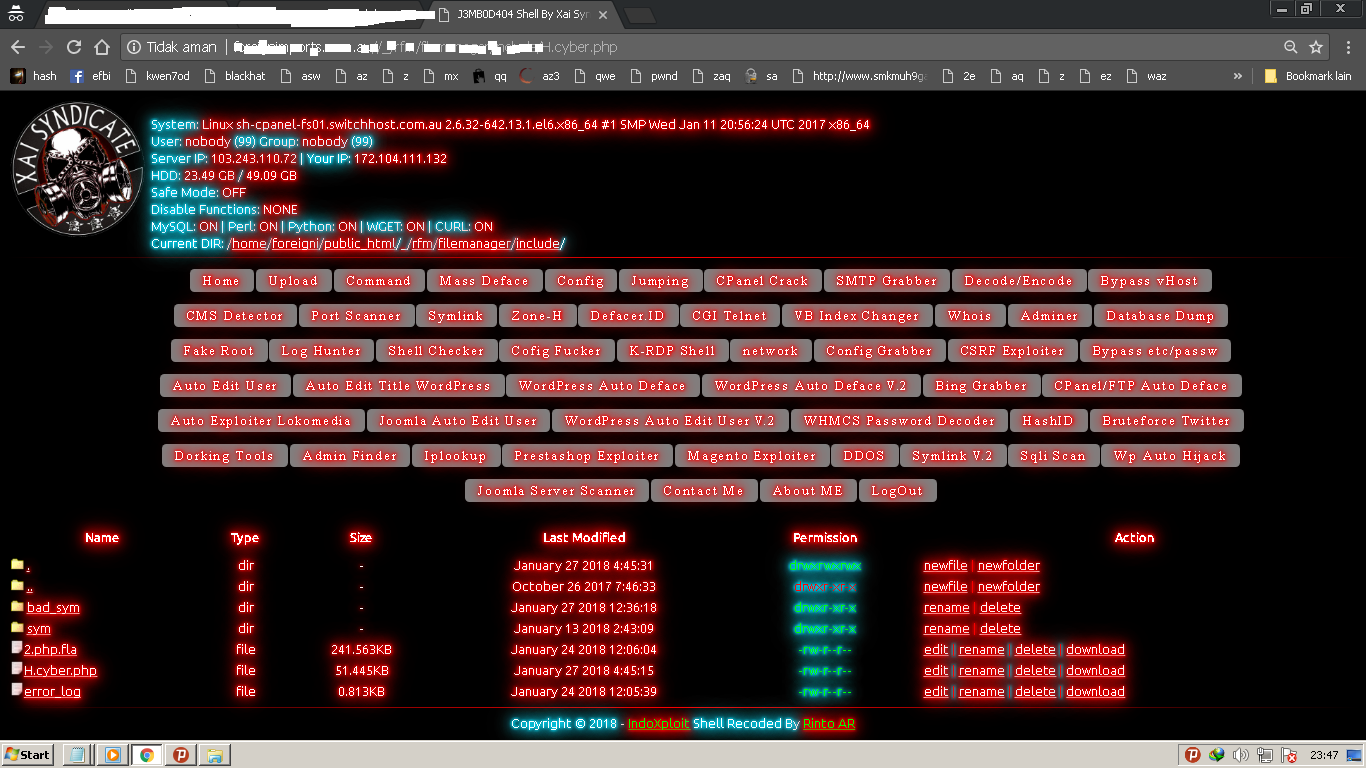Click the Xai Syndicate logo image

click(77, 169)
